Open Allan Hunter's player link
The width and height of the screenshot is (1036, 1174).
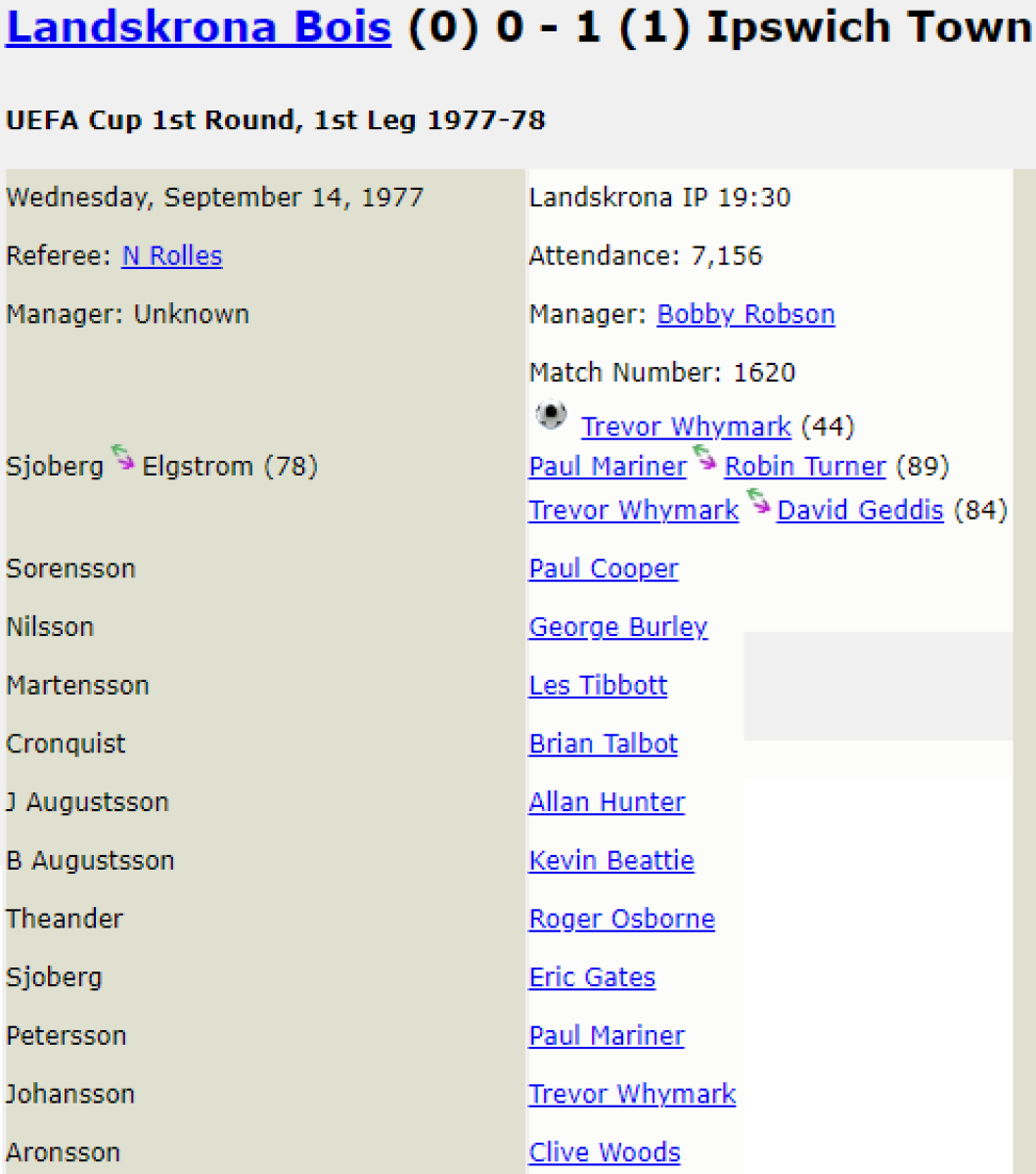coord(607,803)
